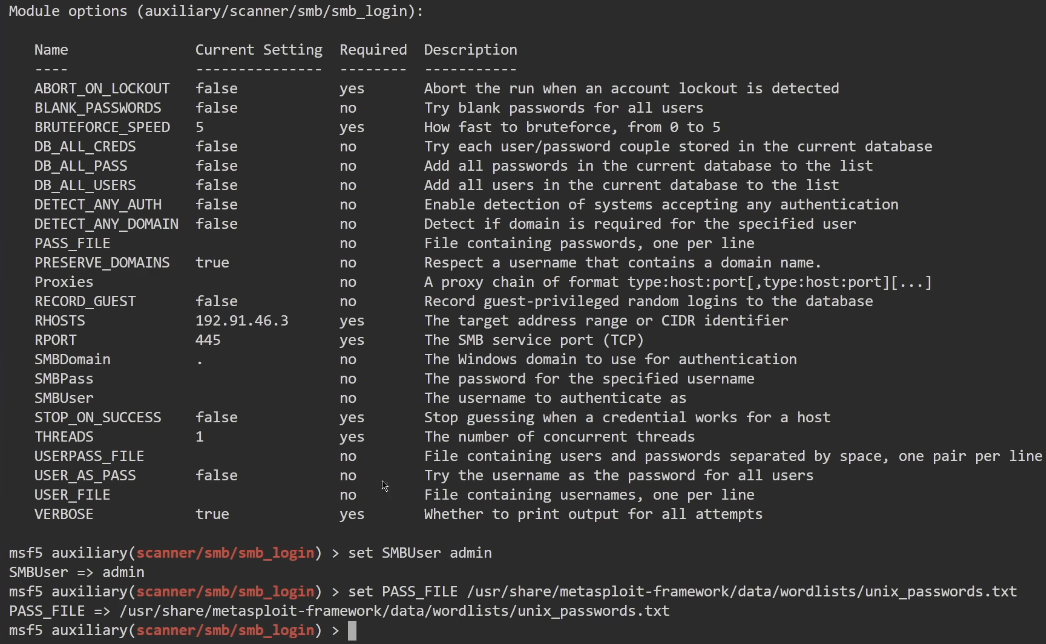This screenshot has height=644, width=1046.
Task: Click the BRUTEFORCE_SPEED value 5
Action: click(200, 127)
